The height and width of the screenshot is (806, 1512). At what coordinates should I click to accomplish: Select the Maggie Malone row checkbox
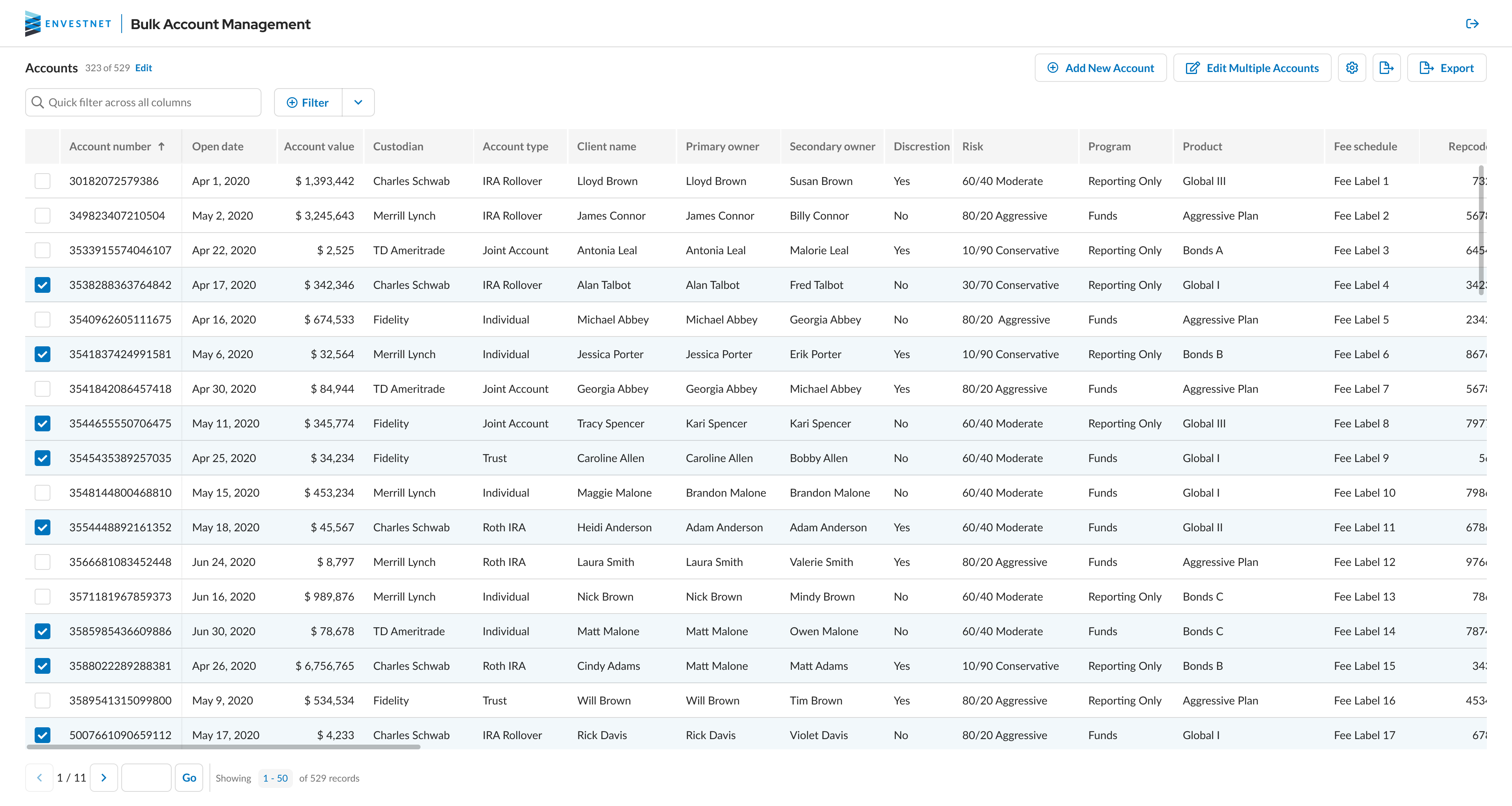tap(42, 493)
